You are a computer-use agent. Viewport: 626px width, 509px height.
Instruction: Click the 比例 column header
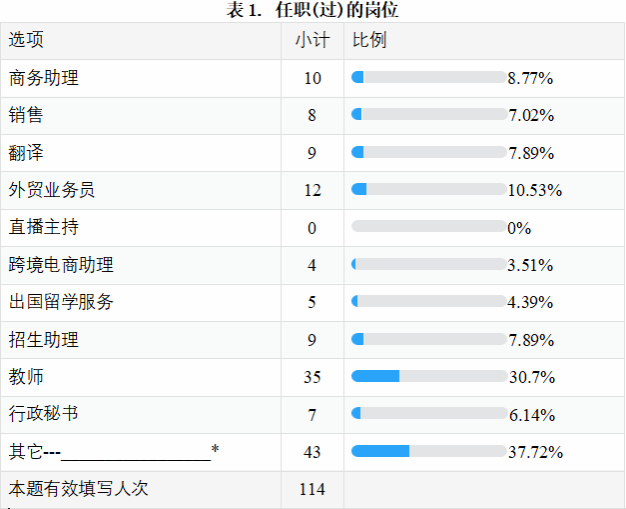tap(369, 40)
